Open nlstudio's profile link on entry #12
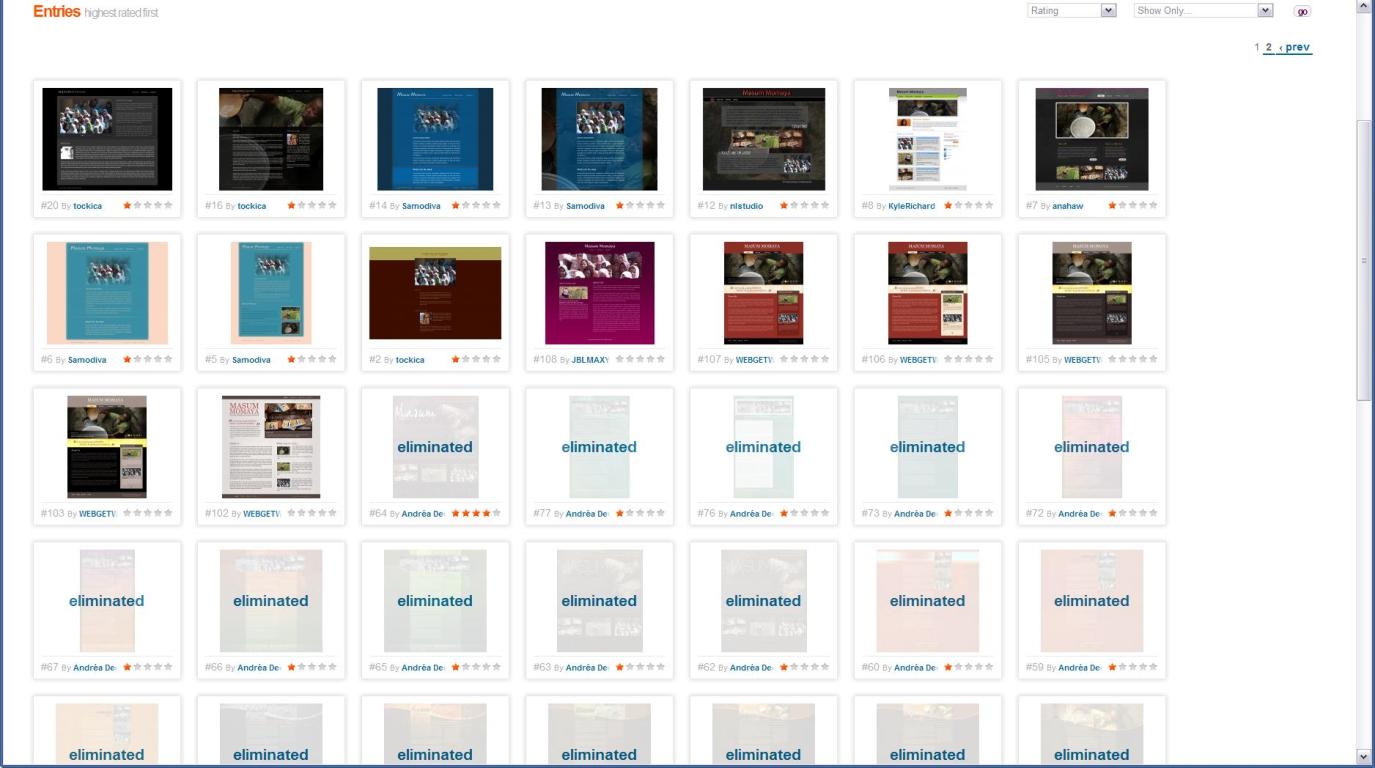 (746, 206)
